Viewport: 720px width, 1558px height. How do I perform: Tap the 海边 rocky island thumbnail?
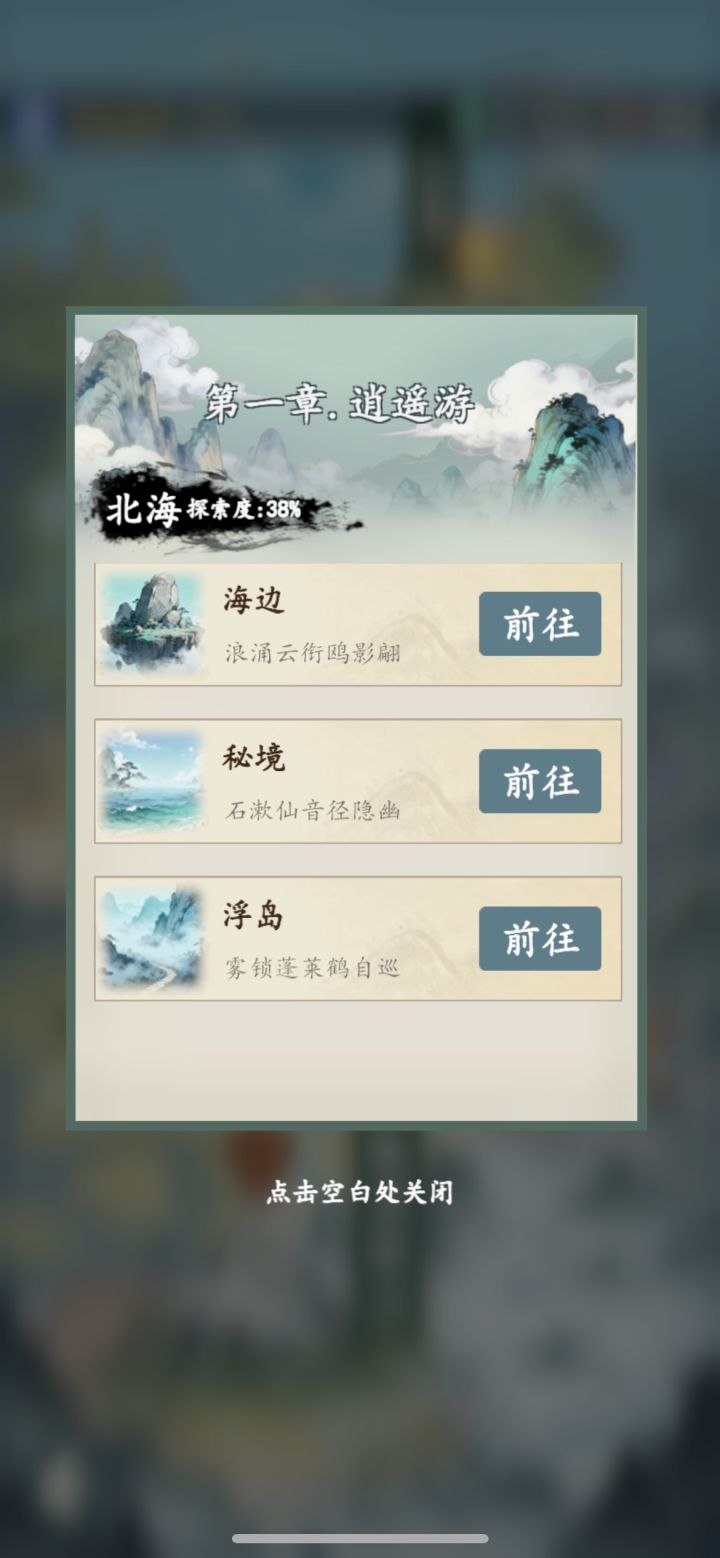pos(153,623)
